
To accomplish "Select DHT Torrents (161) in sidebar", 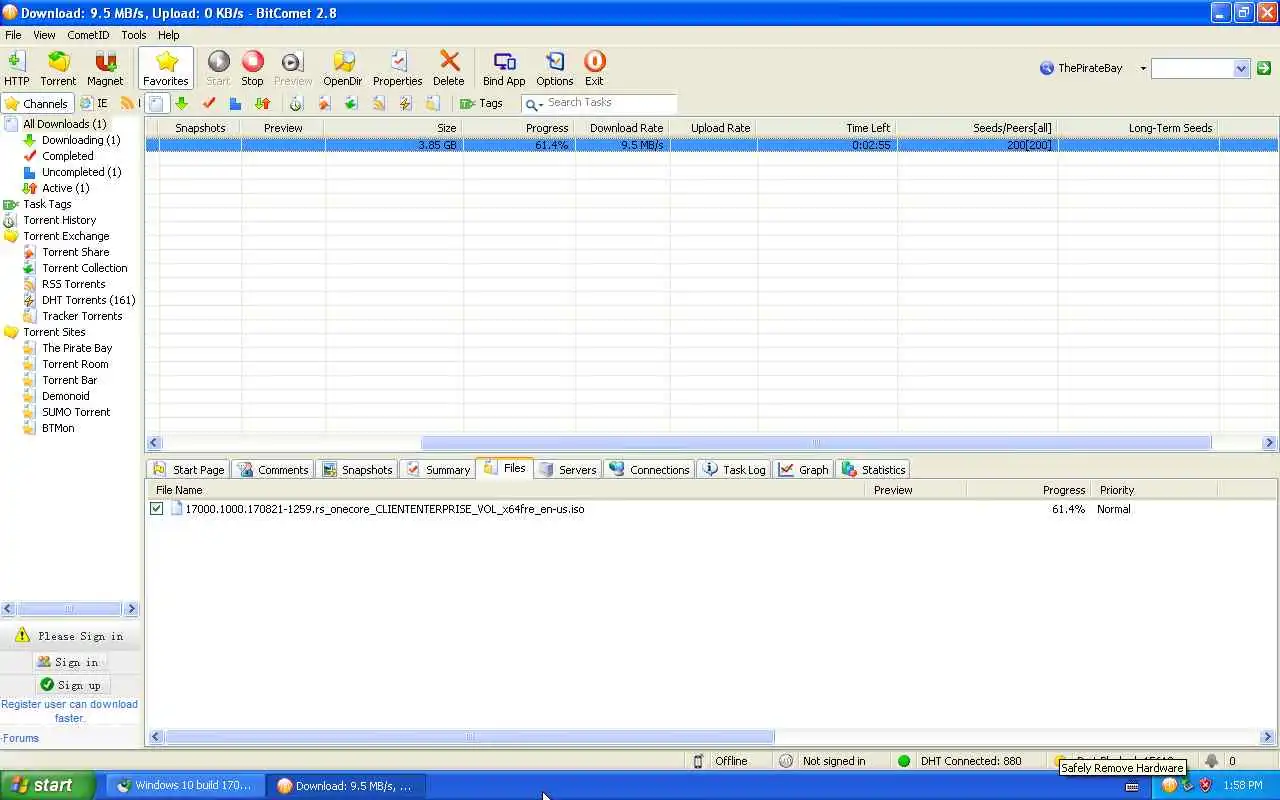I will click(x=88, y=300).
